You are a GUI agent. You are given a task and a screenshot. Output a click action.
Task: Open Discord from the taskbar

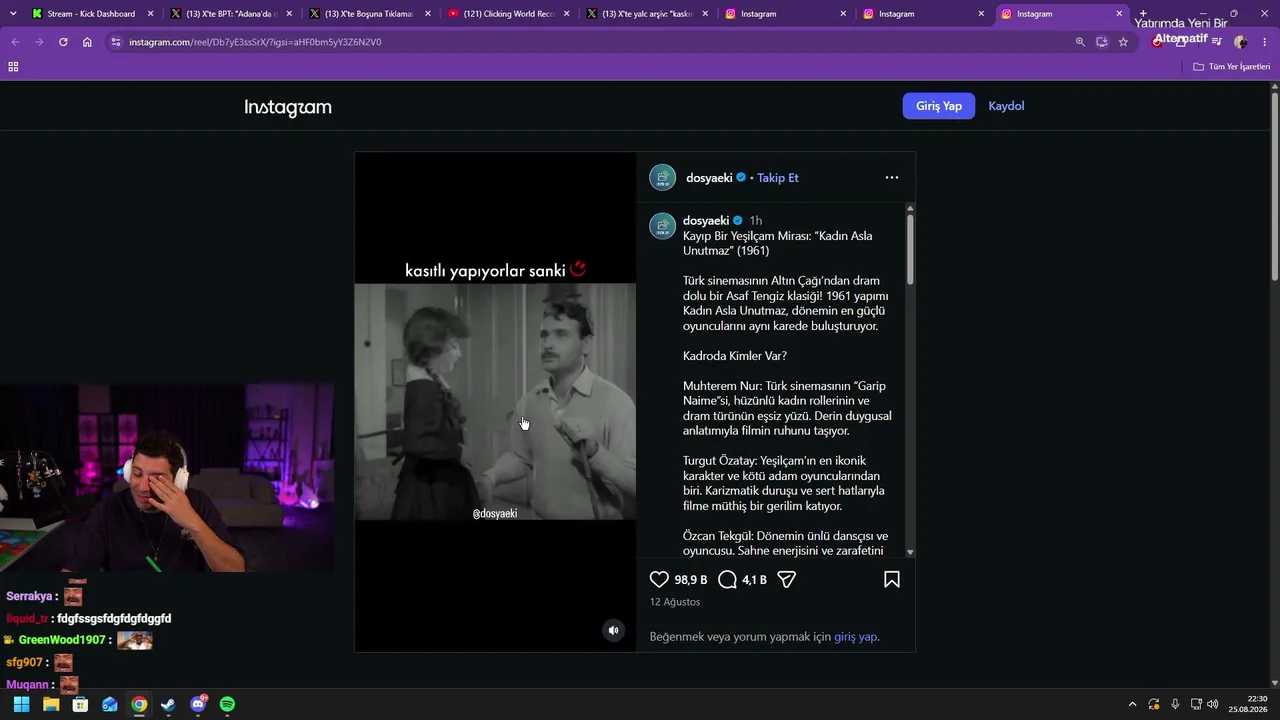198,704
